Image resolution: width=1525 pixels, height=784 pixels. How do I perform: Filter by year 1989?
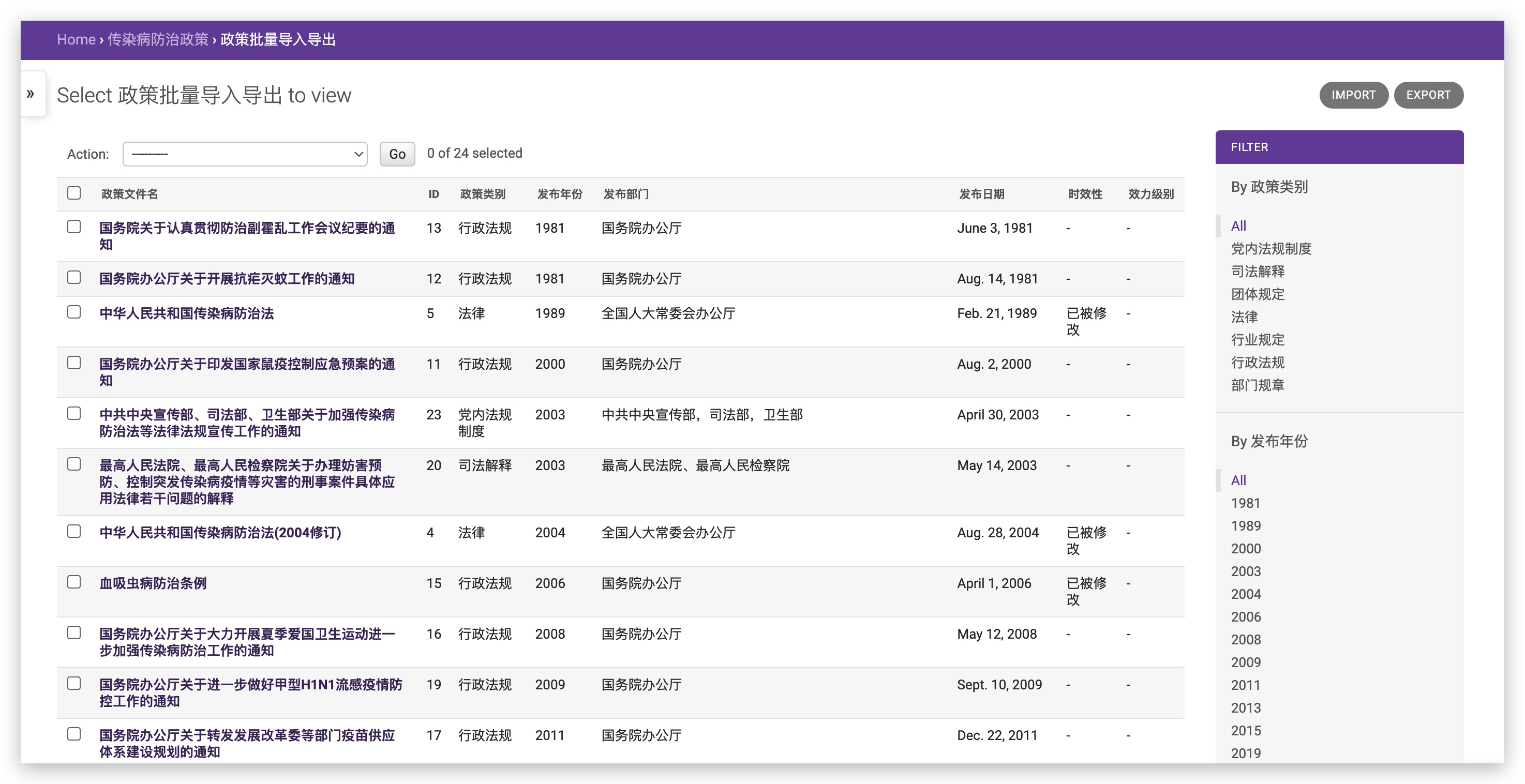click(1246, 526)
